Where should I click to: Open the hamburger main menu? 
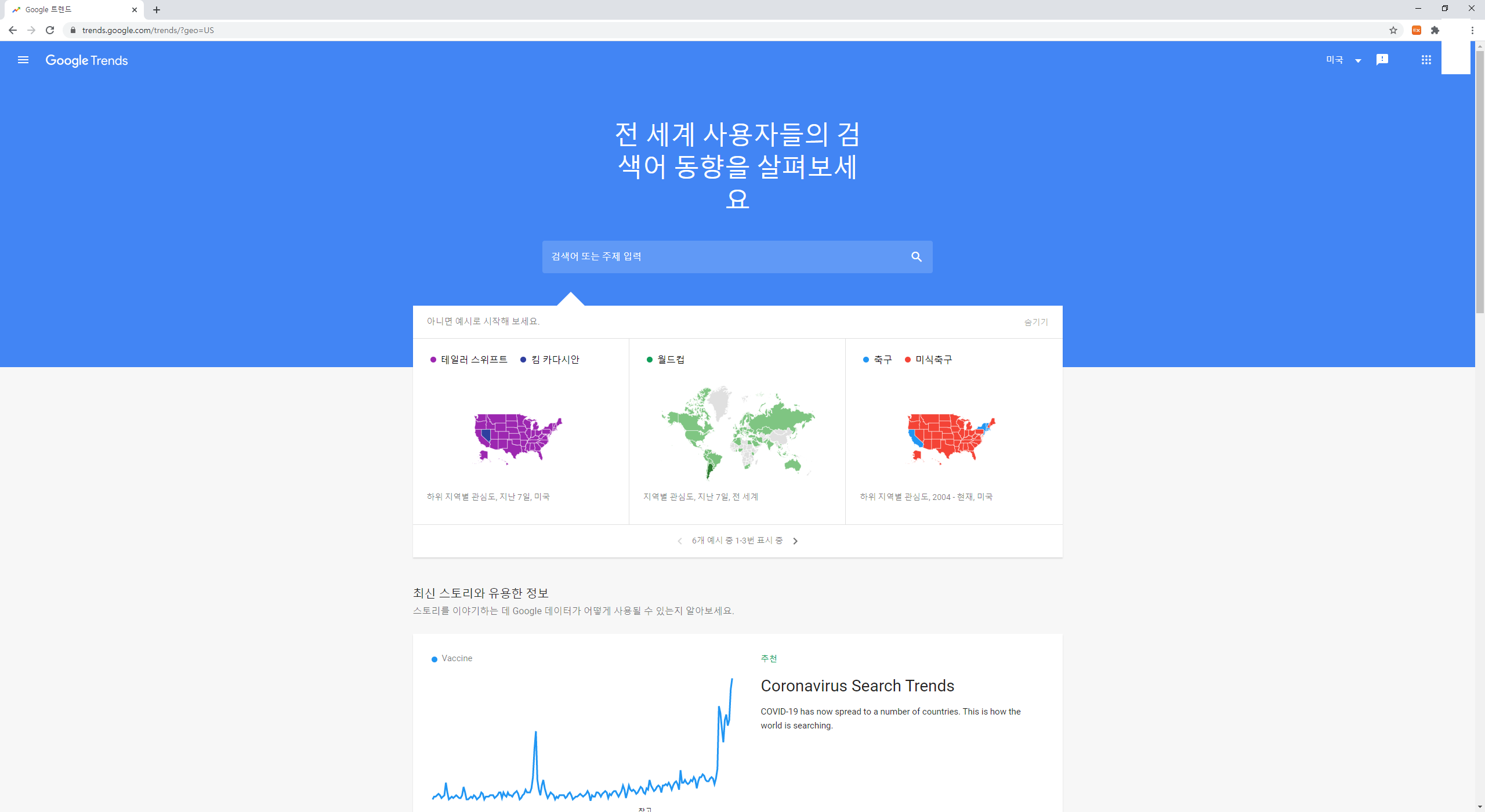point(23,60)
